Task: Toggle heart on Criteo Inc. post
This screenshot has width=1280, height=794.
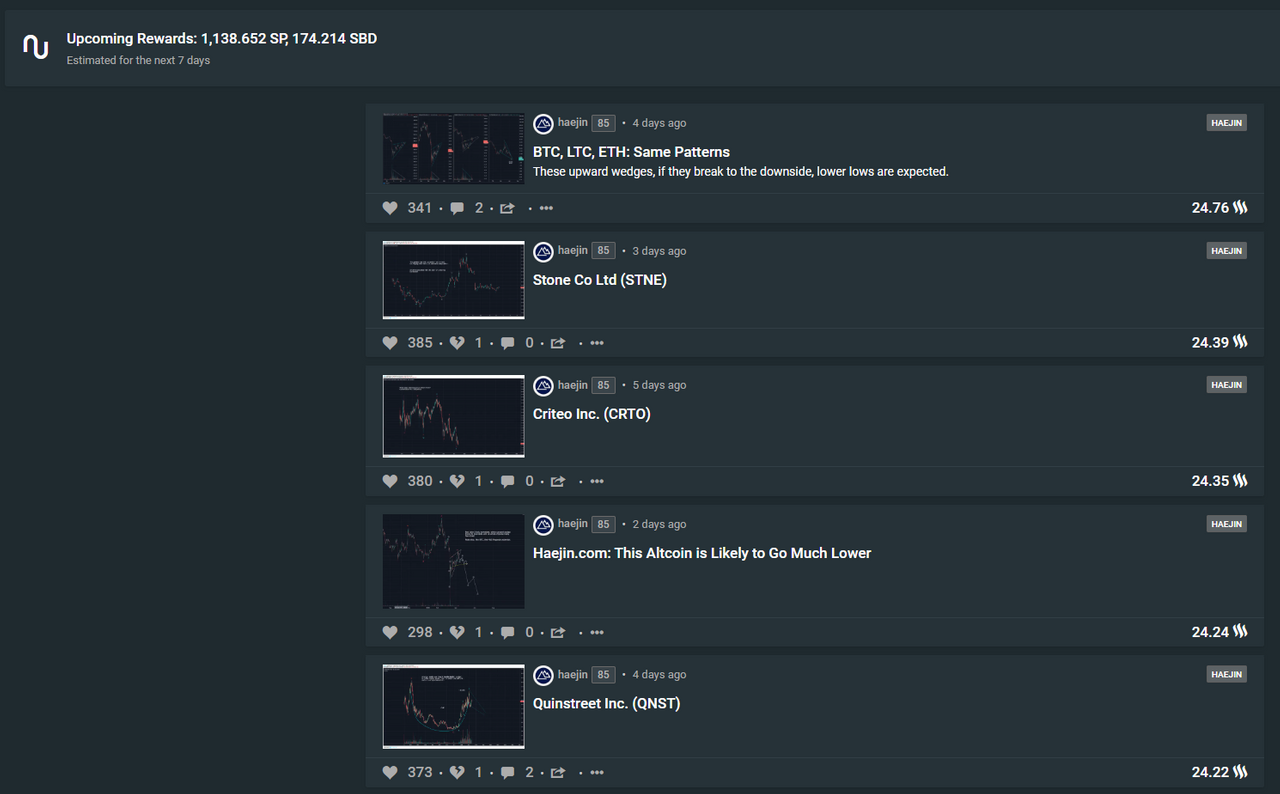Action: 390,481
